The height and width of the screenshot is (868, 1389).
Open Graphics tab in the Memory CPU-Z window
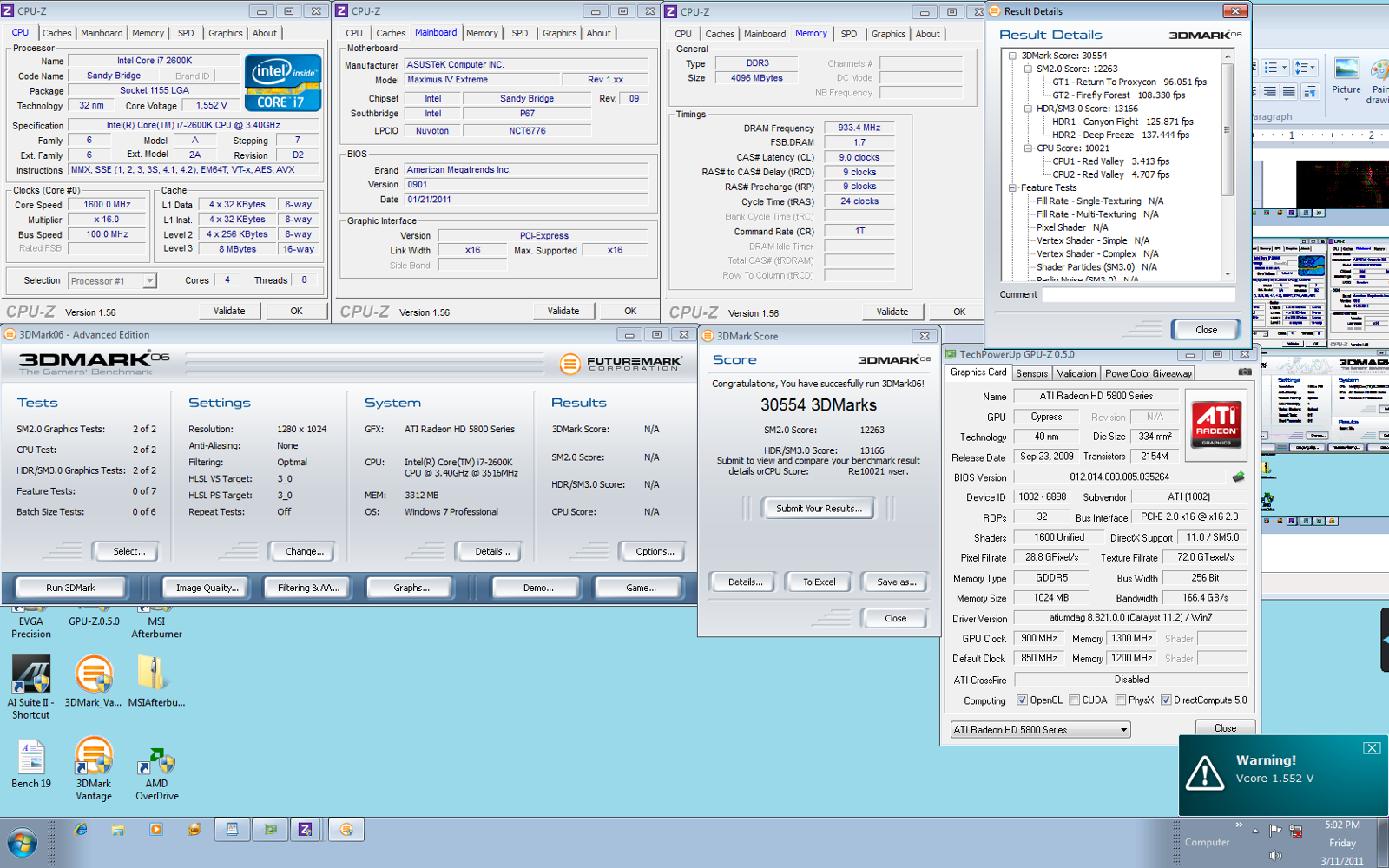[888, 34]
